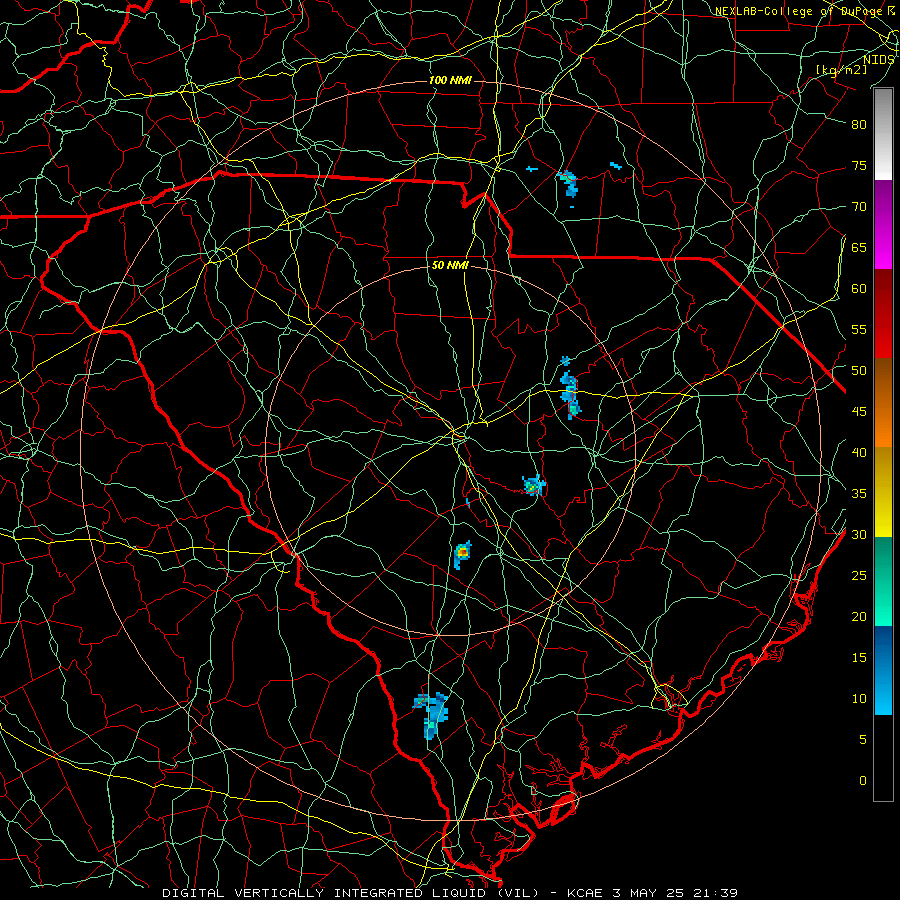Image resolution: width=900 pixels, height=900 pixels.
Task: Click the legend value 0
Action: (863, 781)
